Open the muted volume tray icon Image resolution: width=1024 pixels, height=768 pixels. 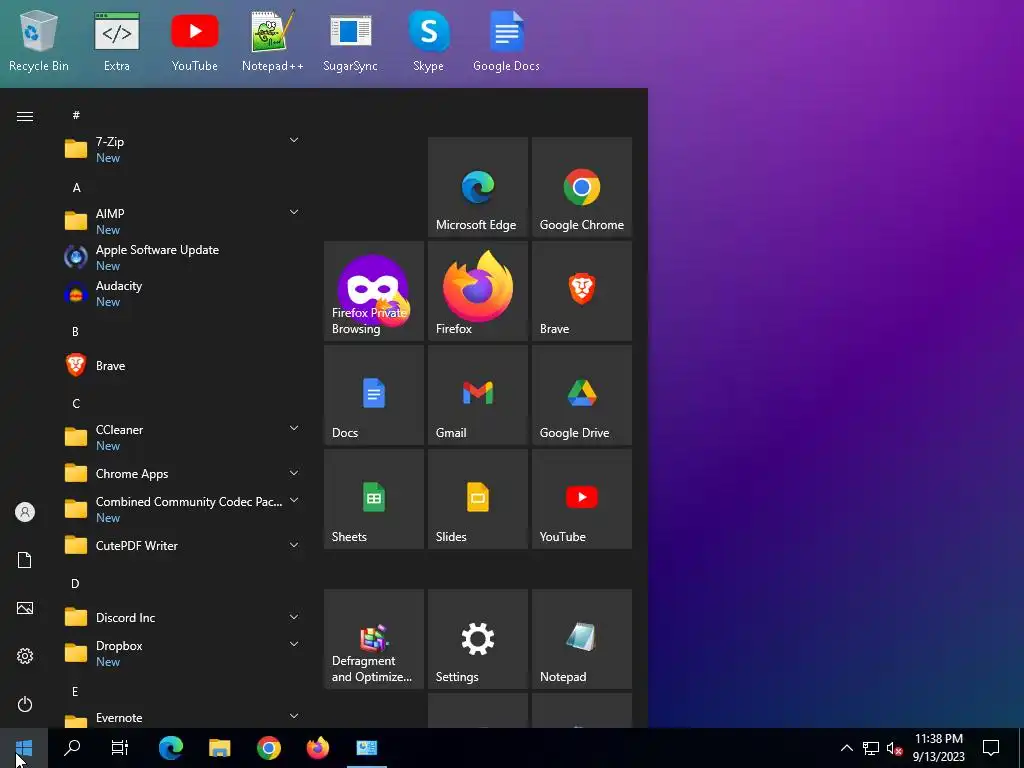(894, 748)
